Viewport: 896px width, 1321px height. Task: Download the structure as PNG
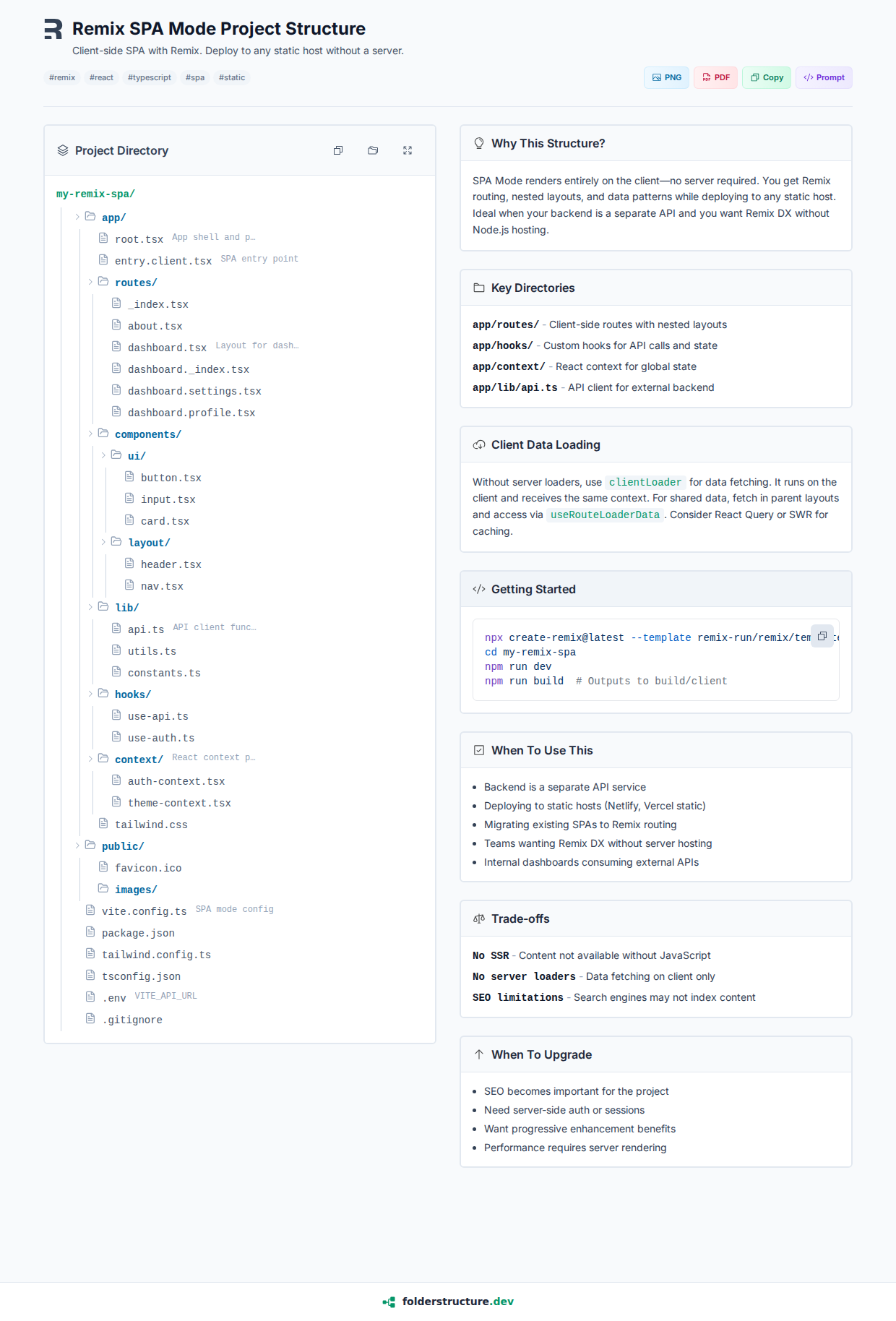point(666,77)
